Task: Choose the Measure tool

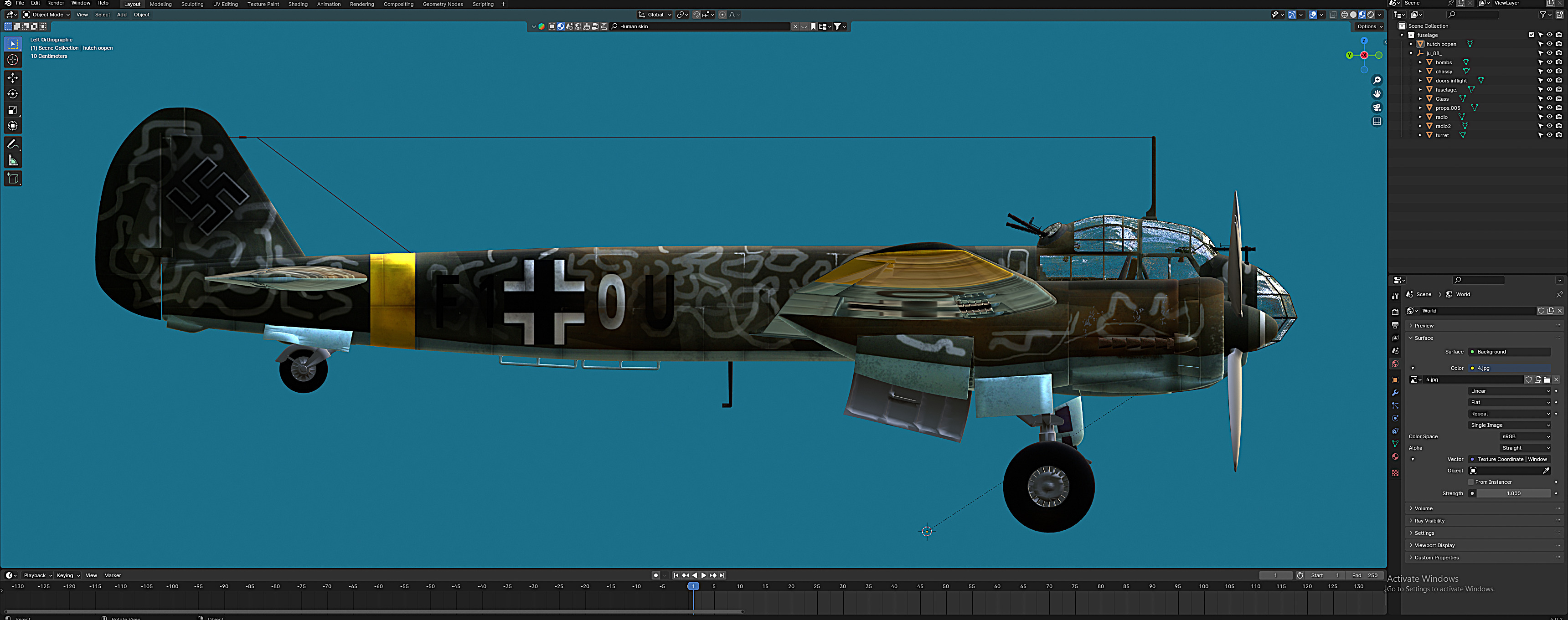Action: click(x=13, y=160)
